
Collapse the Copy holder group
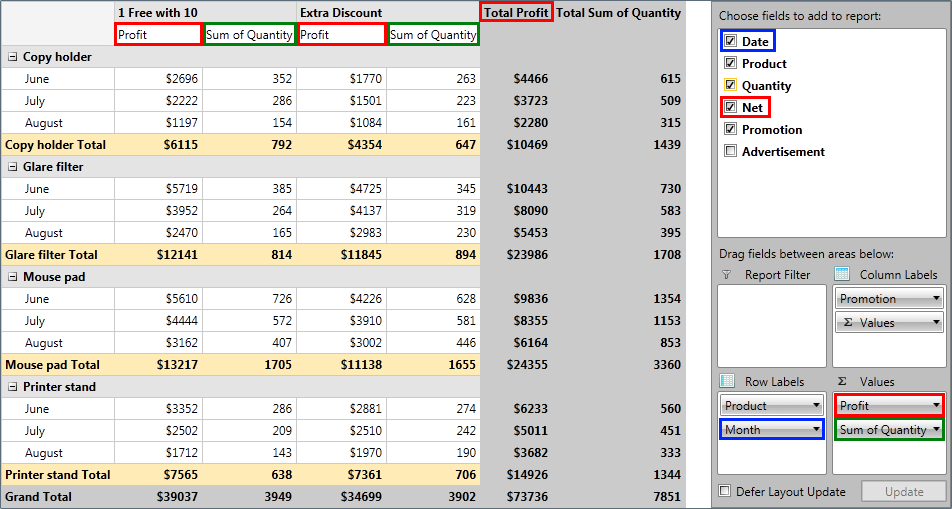click(x=13, y=57)
